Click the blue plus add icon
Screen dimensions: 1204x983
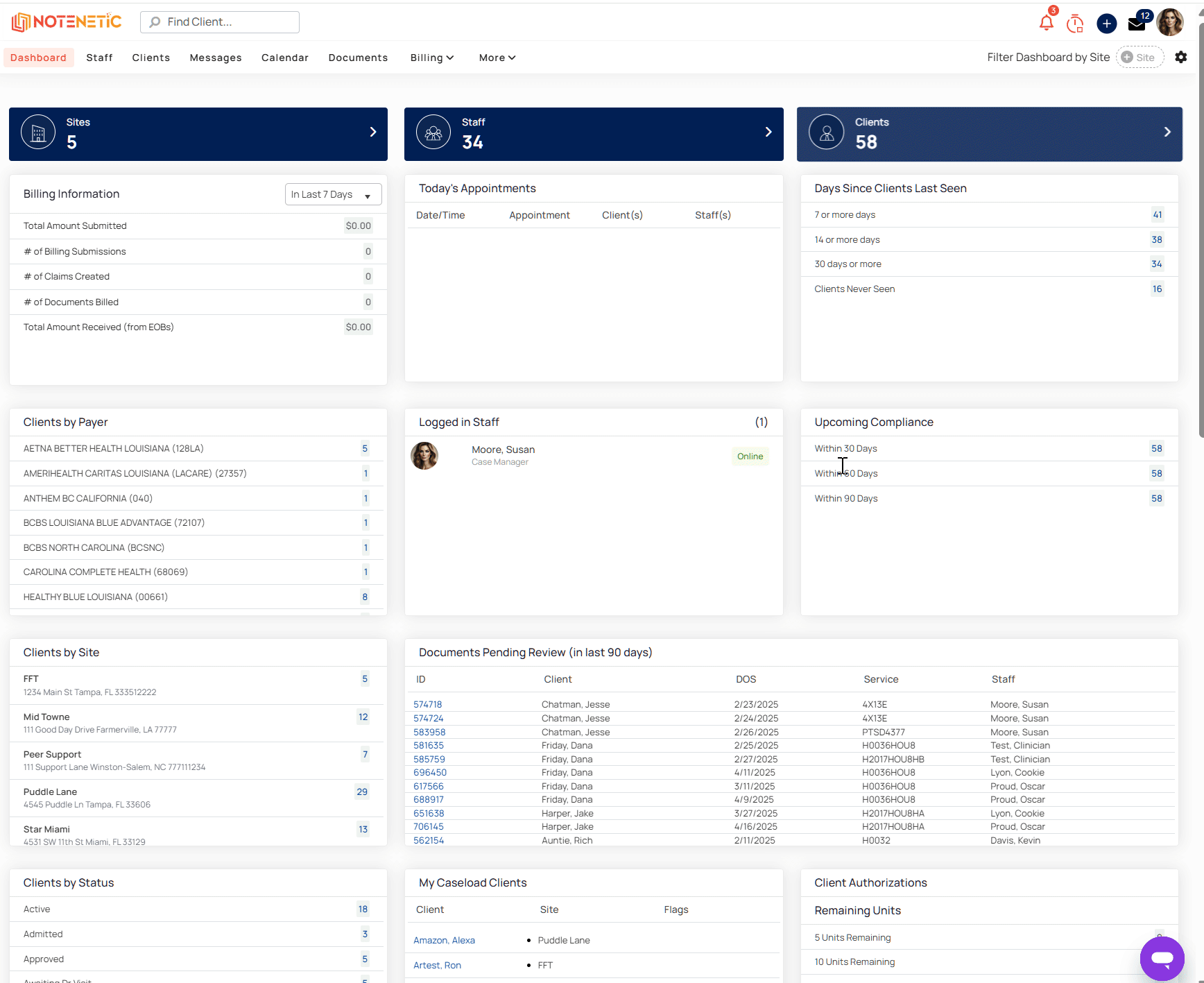1106,24
